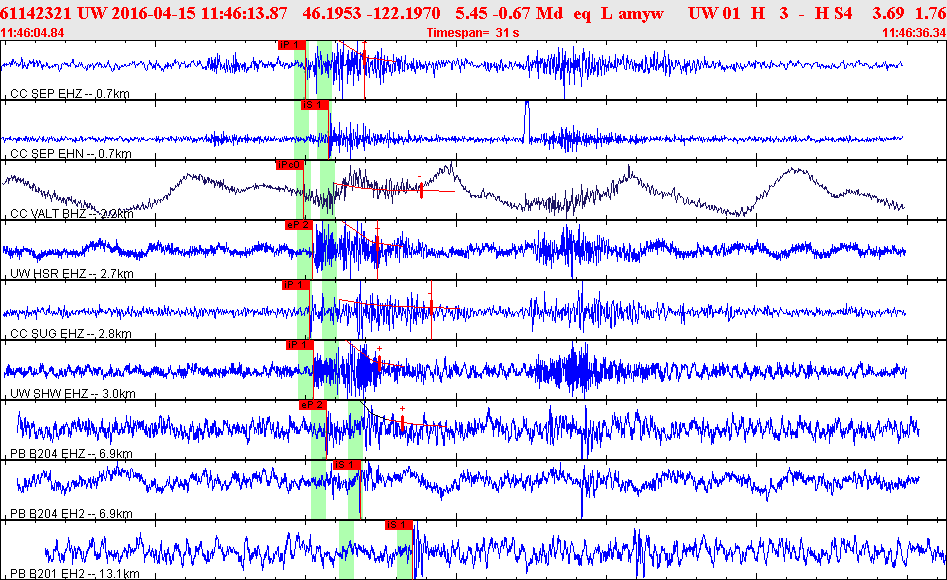The image size is (947, 580).
Task: Select the iS 1 pick flag on CC SEP EHN
Action: click(314, 105)
